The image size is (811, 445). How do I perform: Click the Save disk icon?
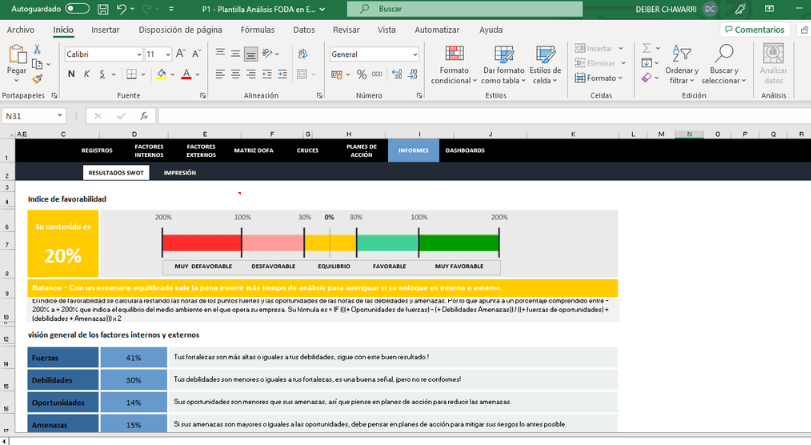(x=103, y=9)
